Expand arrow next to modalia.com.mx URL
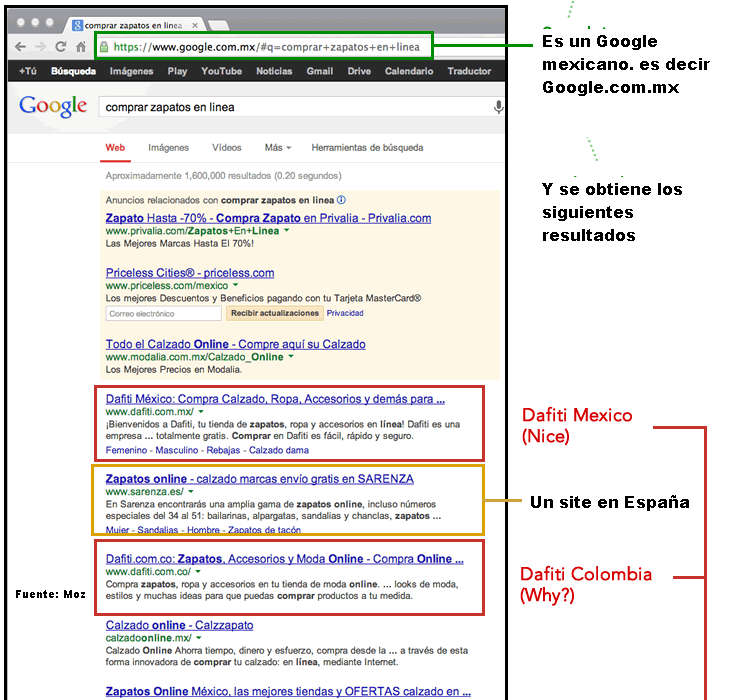Viewport: 730px width, 700px height. (x=291, y=357)
